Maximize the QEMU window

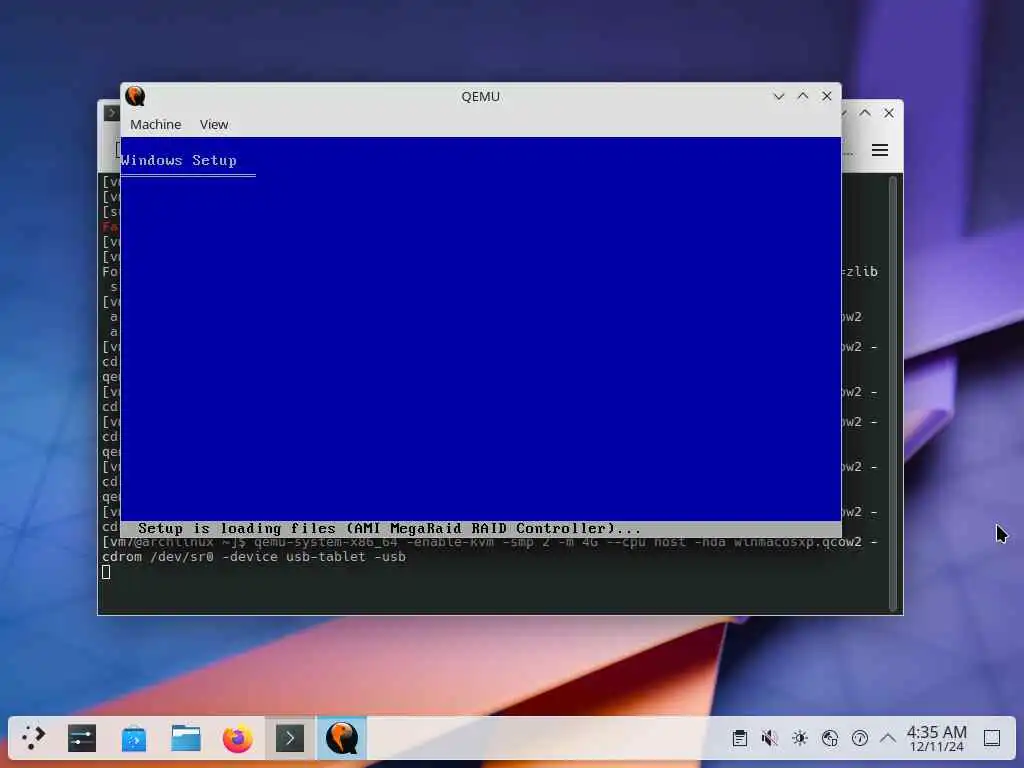[x=803, y=96]
